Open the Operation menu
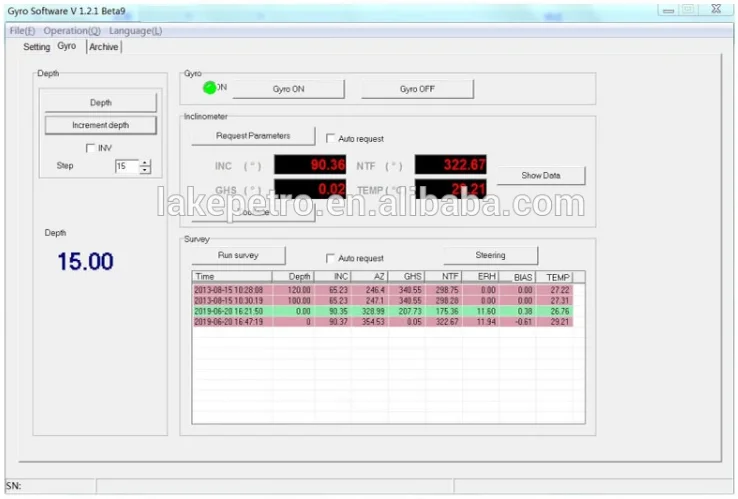This screenshot has height=499, width=738. 72,31
